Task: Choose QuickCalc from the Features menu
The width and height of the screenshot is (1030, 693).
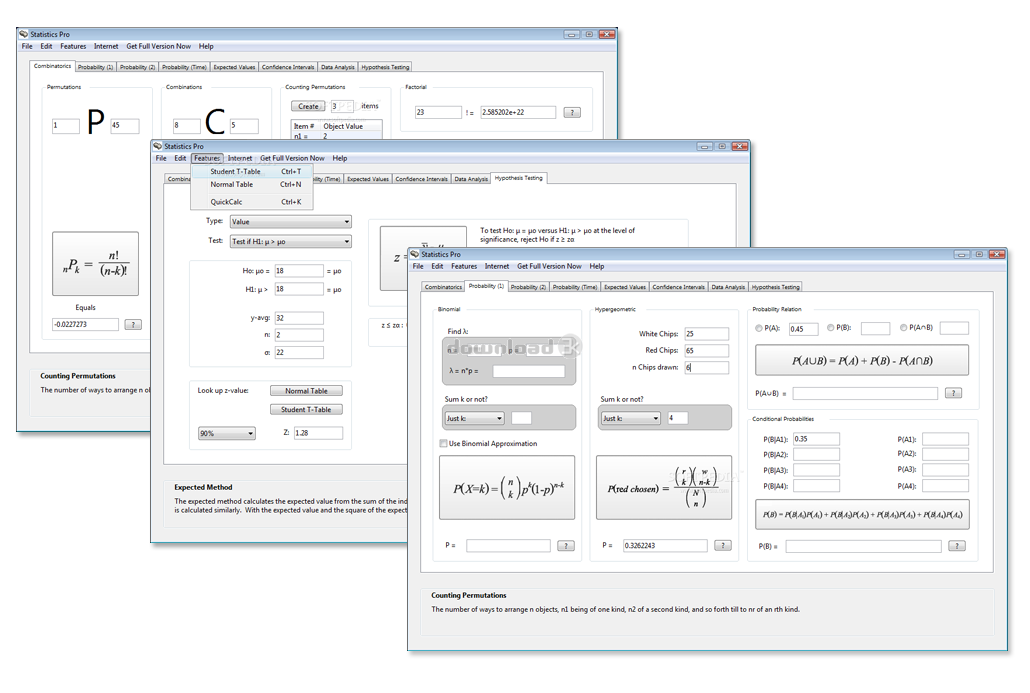Action: [226, 202]
